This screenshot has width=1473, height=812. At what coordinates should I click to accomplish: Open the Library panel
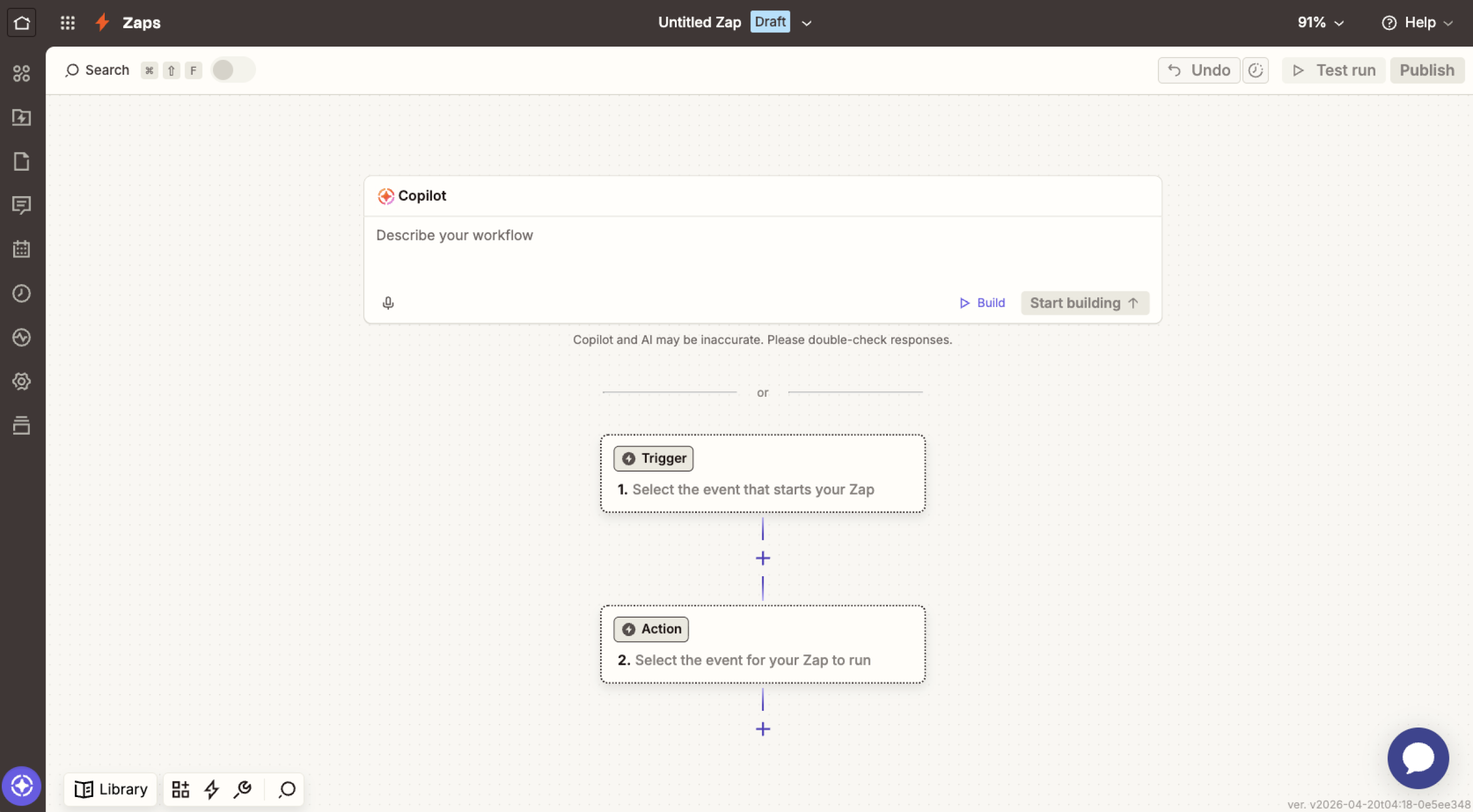point(110,789)
